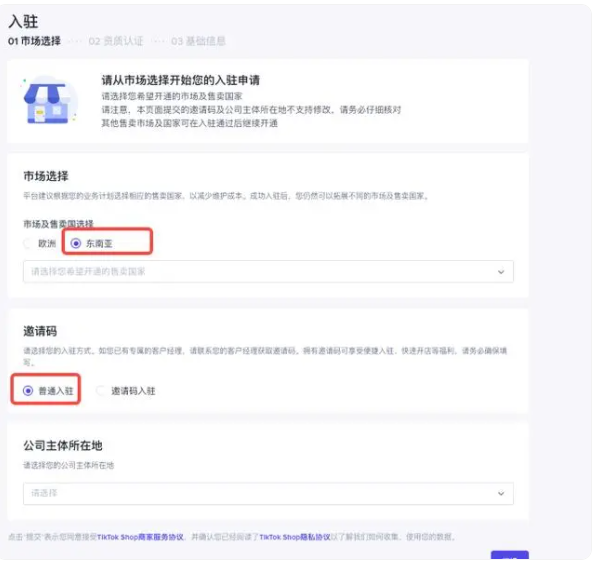
Task: Select the 东南亚 market radio button
Action: [x=76, y=243]
